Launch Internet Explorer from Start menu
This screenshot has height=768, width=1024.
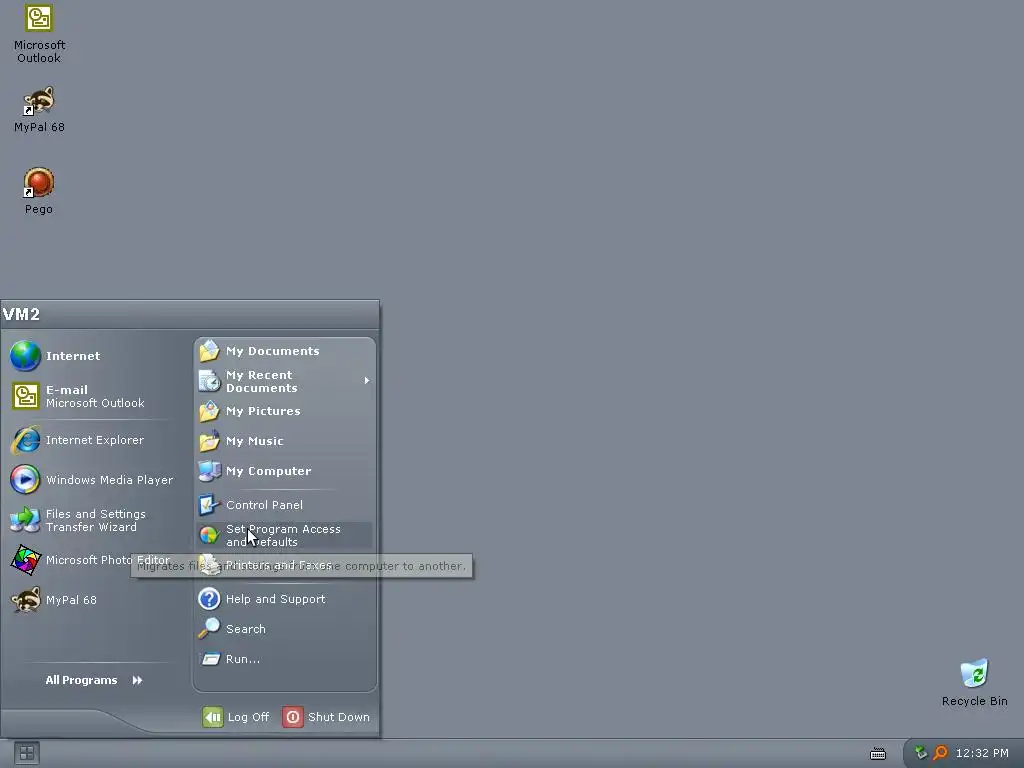pyautogui.click(x=91, y=440)
